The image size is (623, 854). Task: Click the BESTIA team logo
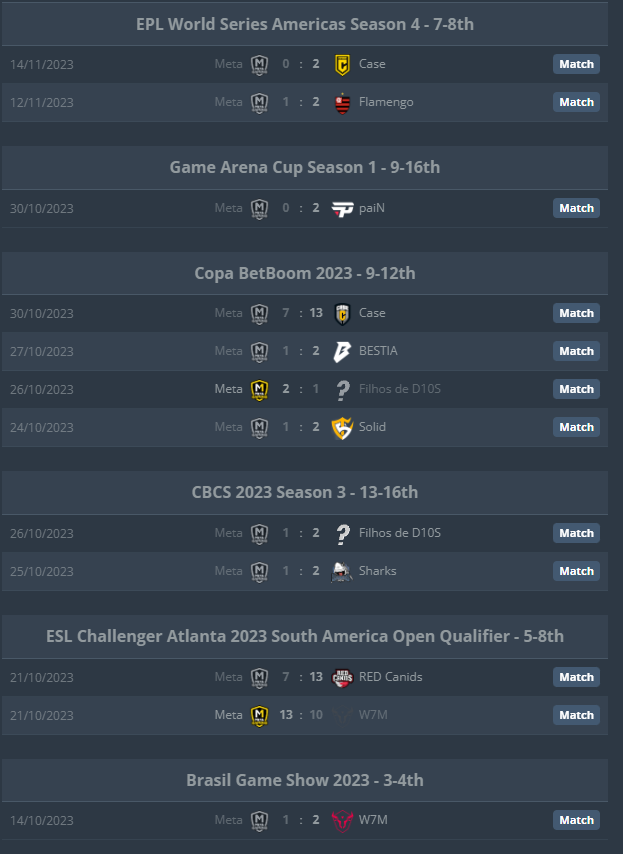tap(342, 351)
